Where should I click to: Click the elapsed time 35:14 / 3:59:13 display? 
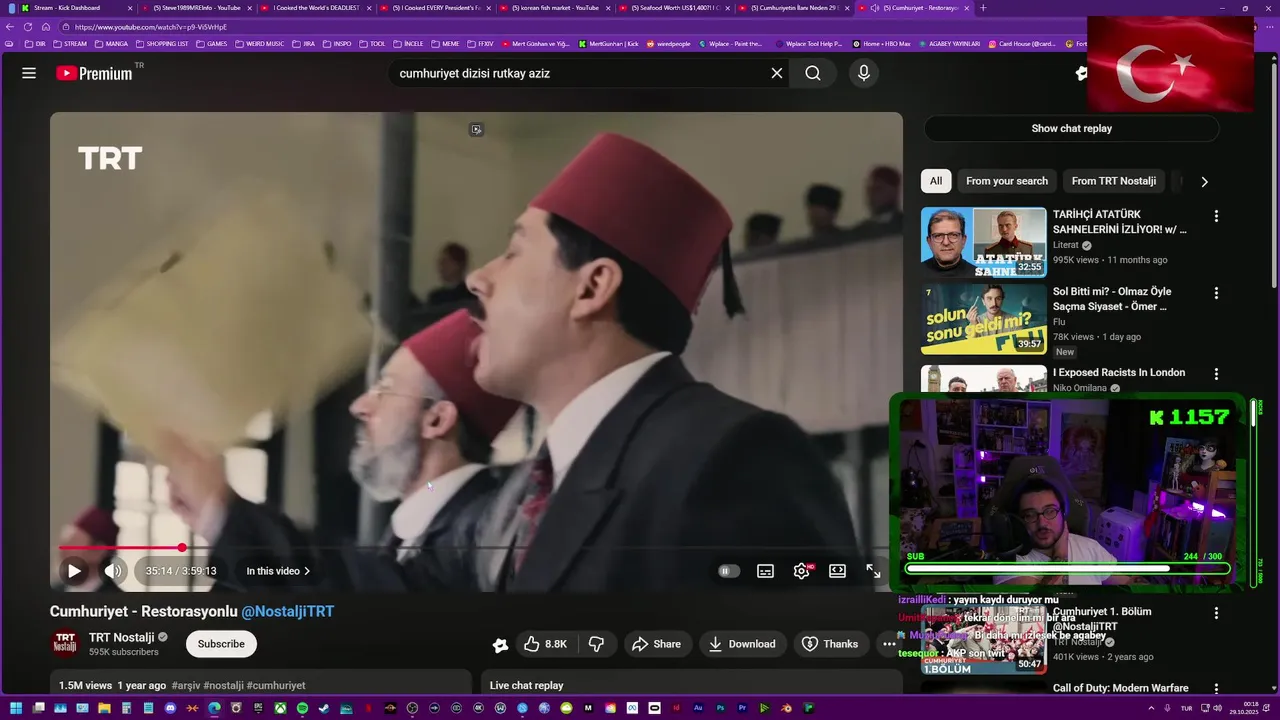point(181,571)
